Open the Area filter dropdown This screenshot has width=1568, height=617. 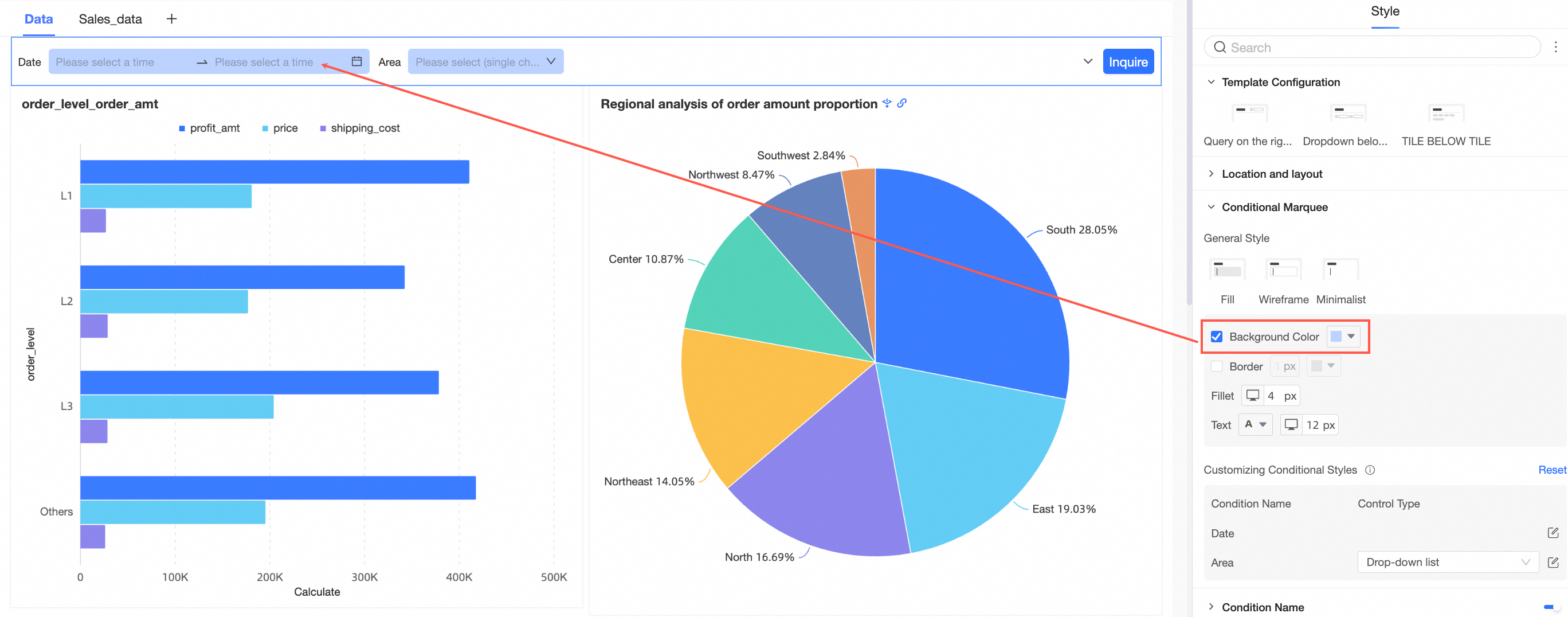(485, 61)
